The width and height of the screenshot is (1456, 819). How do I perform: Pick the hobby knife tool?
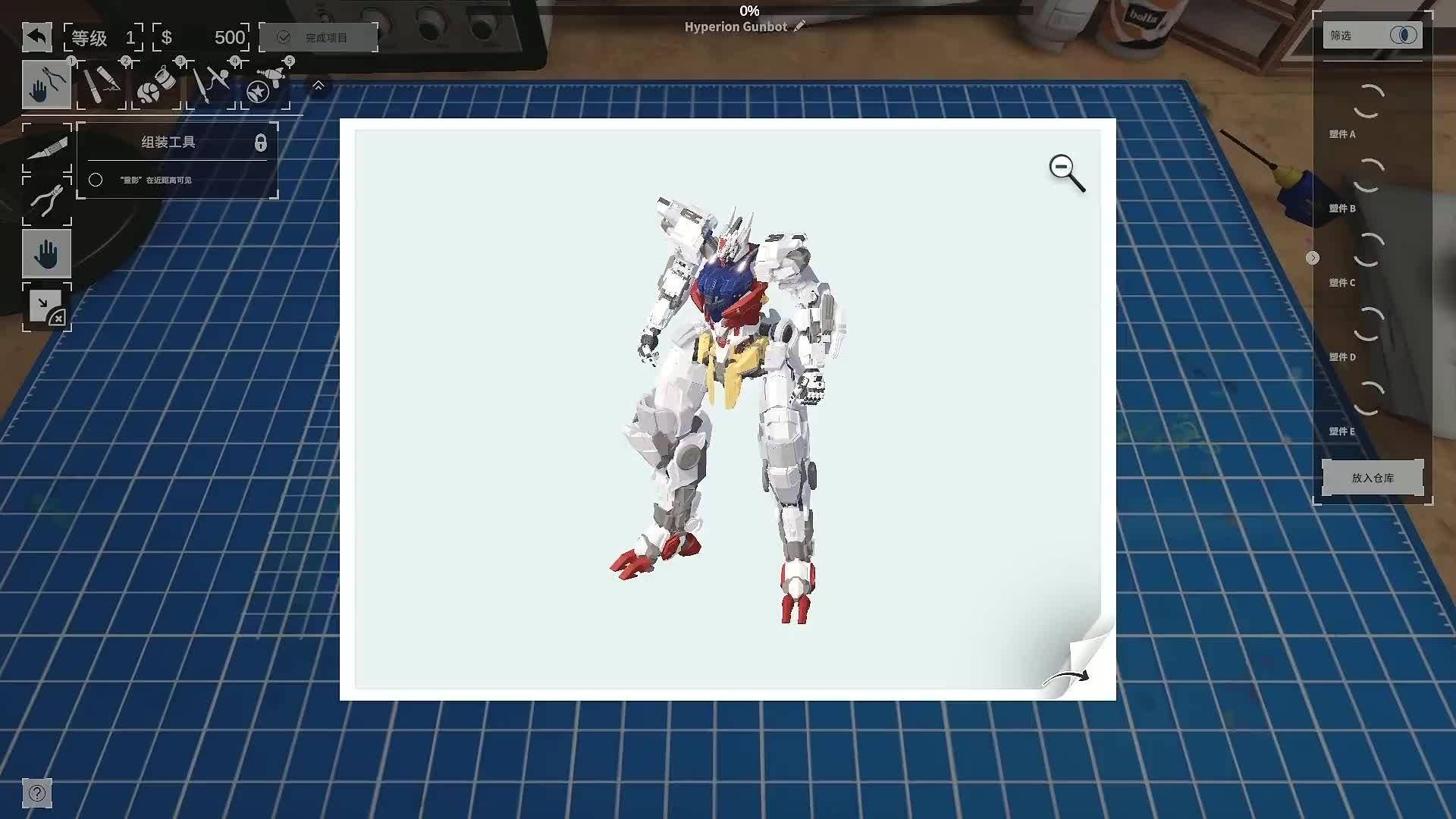tap(47, 148)
